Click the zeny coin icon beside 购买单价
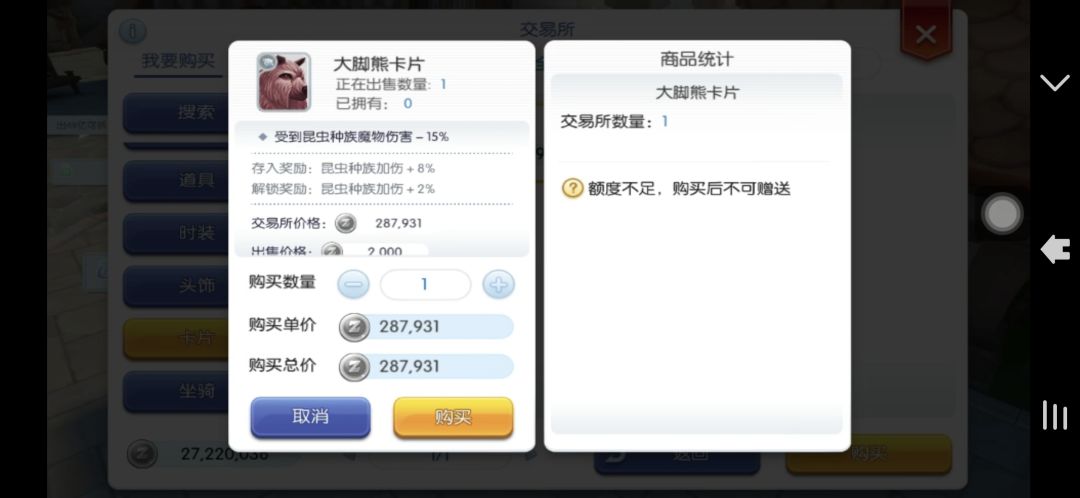This screenshot has height=498, width=1080. pos(354,326)
